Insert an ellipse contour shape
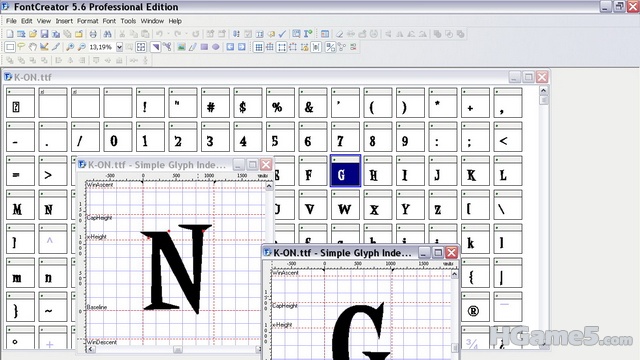 click(x=216, y=47)
